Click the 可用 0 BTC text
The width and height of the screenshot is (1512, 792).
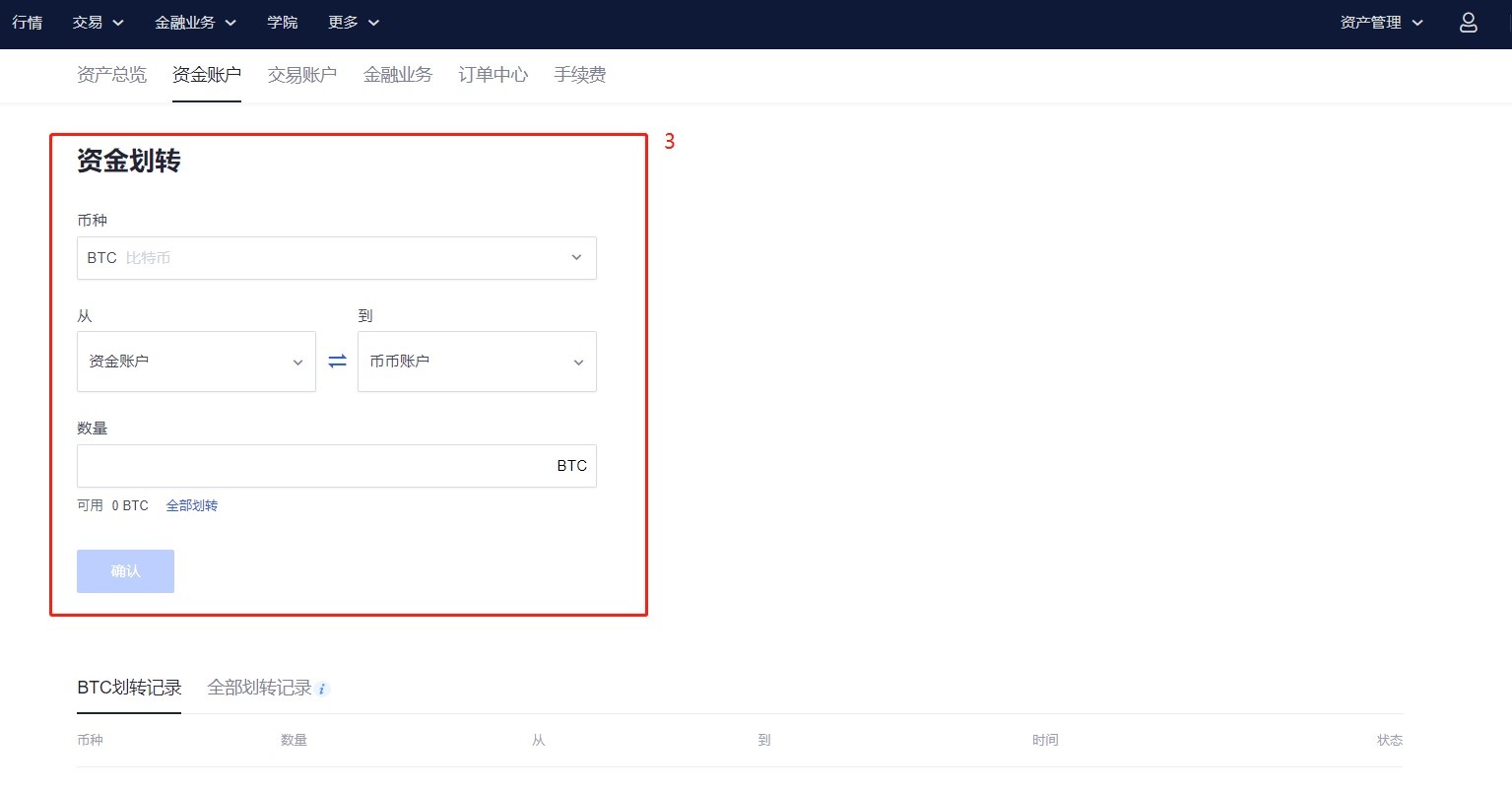(112, 505)
